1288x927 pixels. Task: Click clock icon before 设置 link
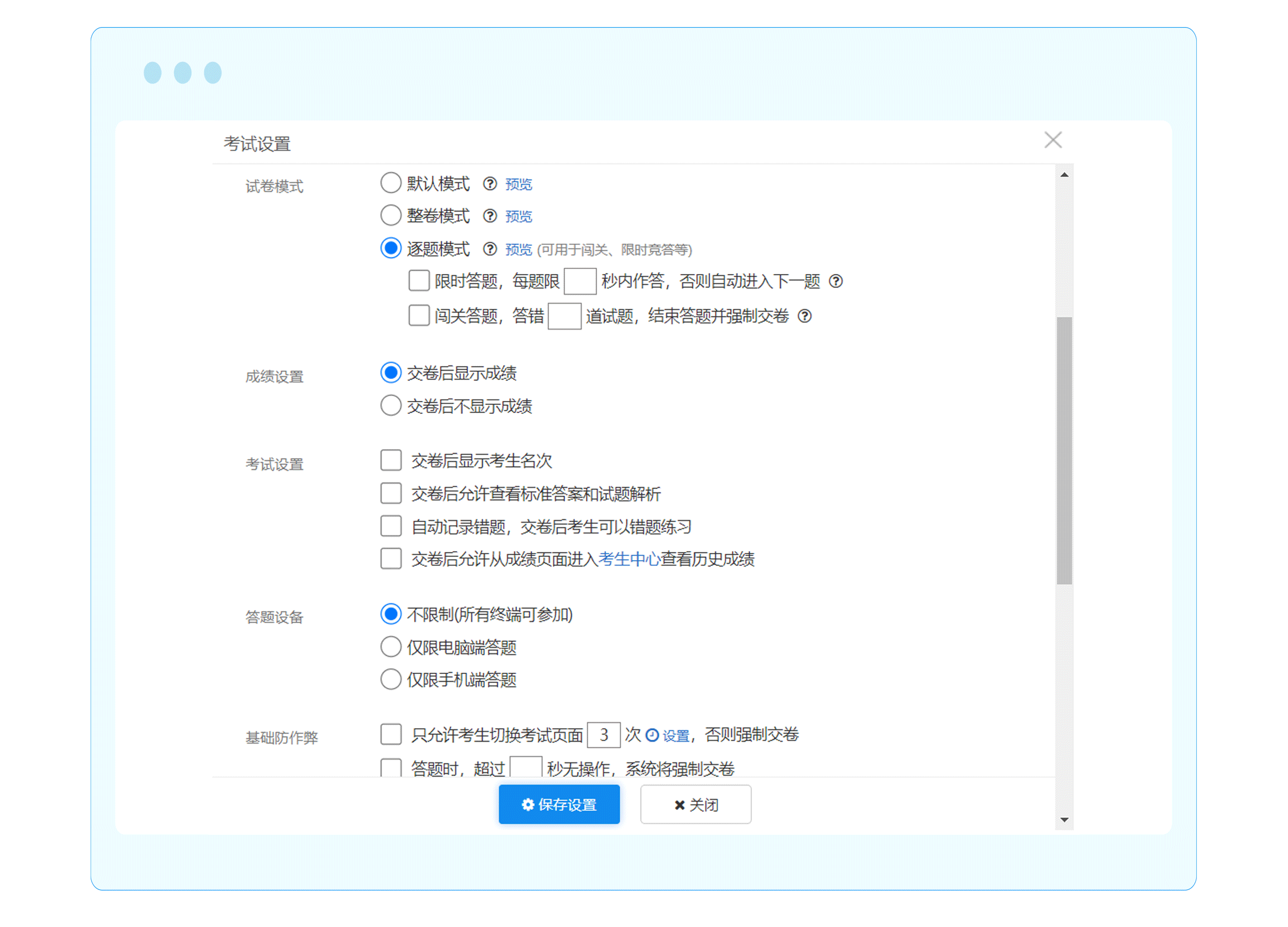coord(652,736)
